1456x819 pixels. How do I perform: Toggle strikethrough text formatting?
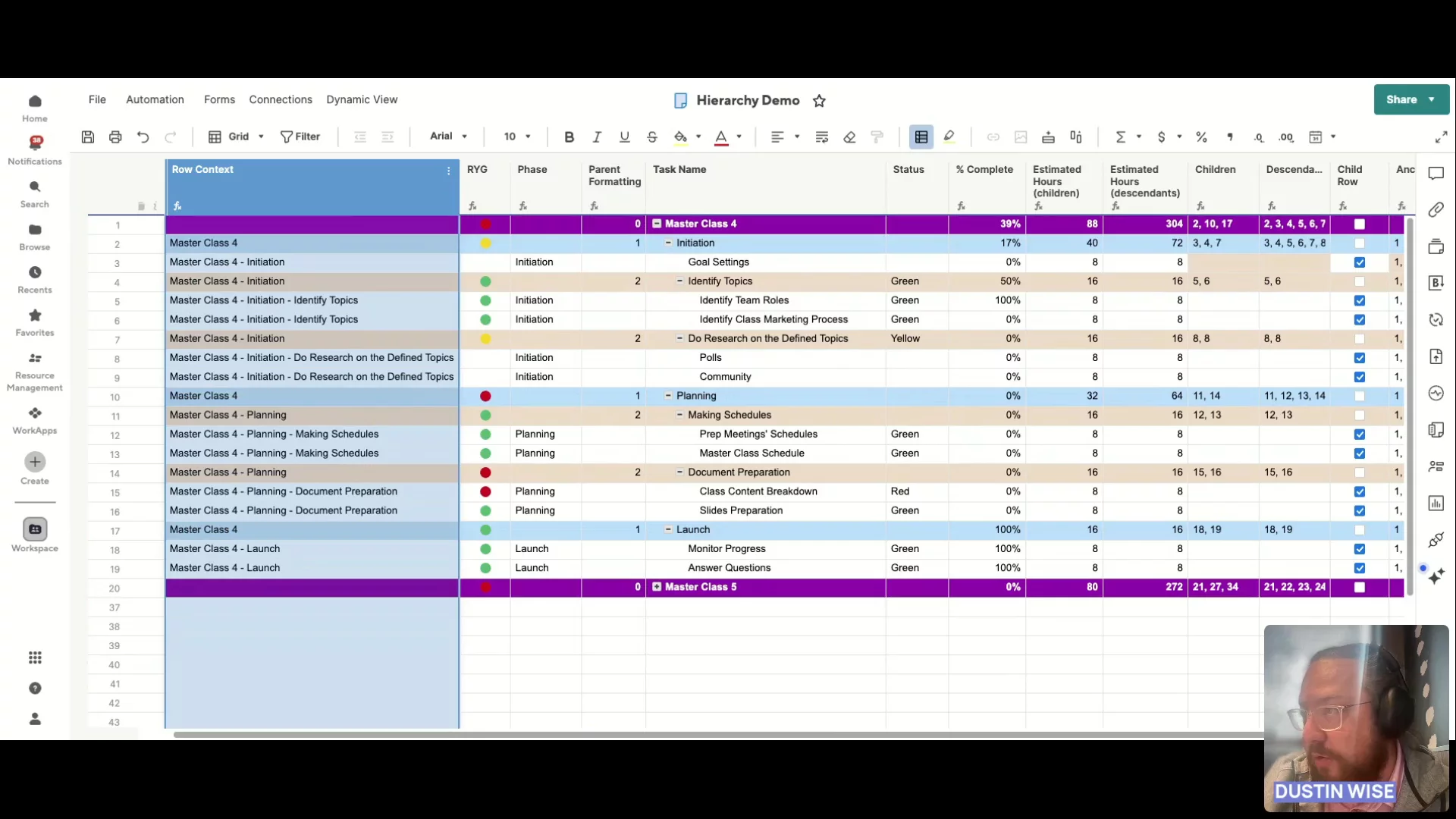[652, 137]
